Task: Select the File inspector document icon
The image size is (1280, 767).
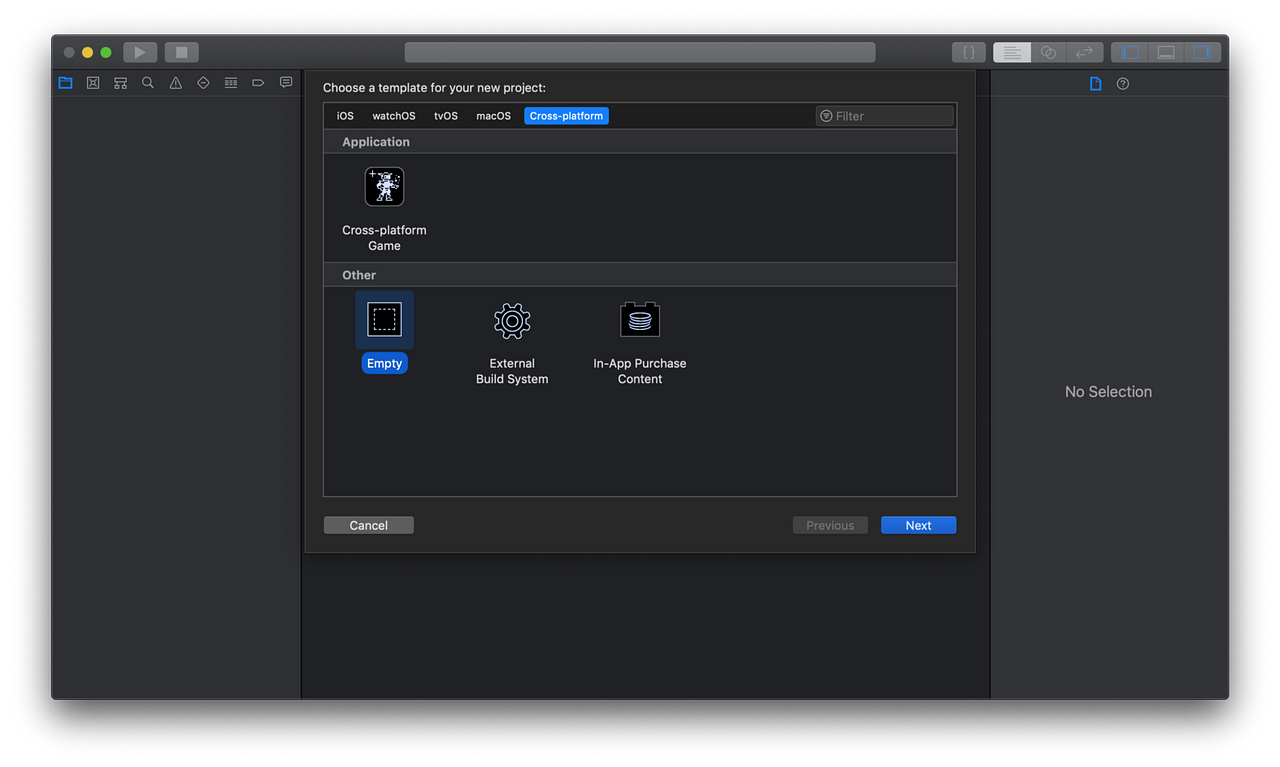Action: [x=1095, y=83]
